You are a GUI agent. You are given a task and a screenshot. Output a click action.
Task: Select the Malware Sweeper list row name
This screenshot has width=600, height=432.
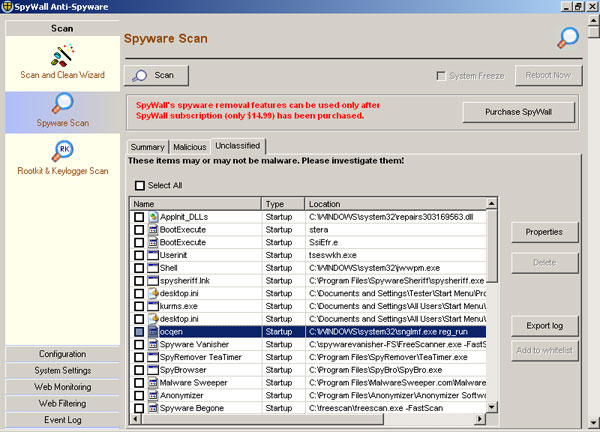(193, 383)
